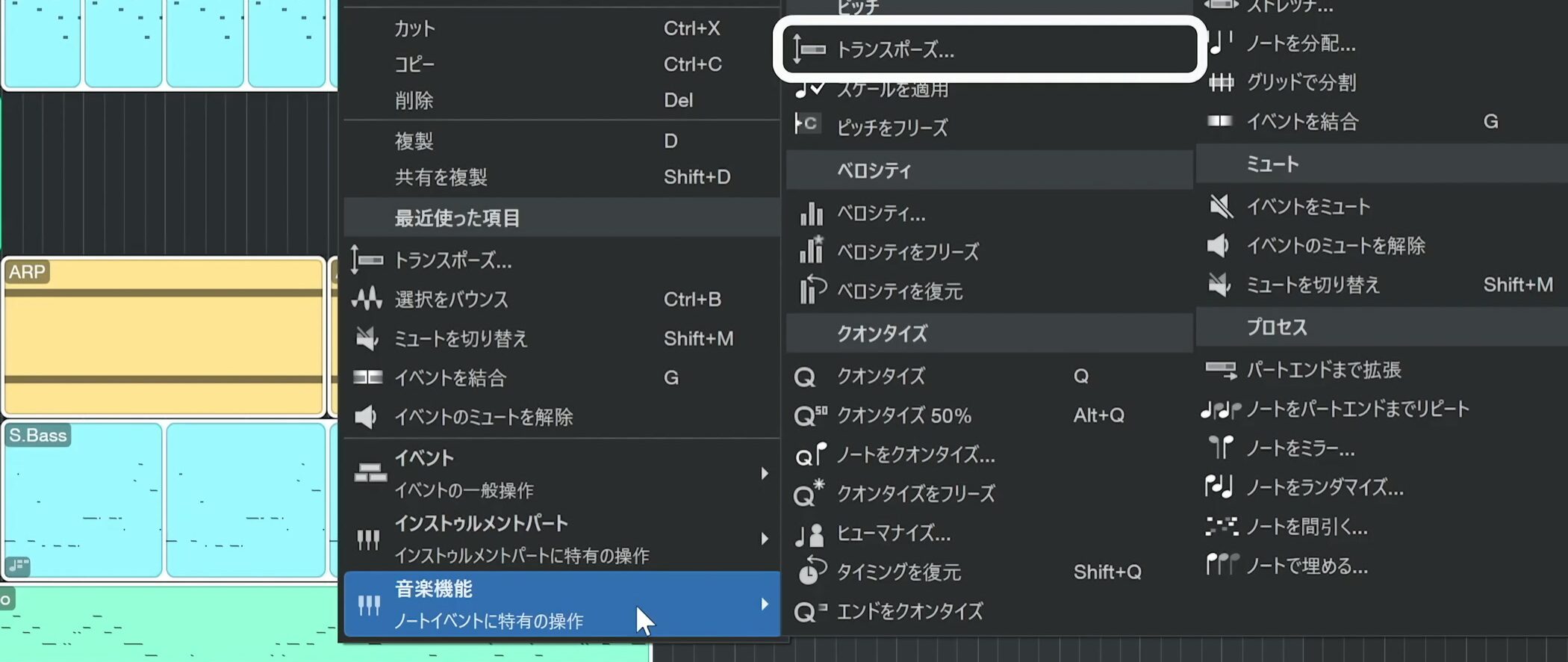Choose 複製 (Duplicate) from the context menu
The height and width of the screenshot is (662, 1568).
(414, 141)
